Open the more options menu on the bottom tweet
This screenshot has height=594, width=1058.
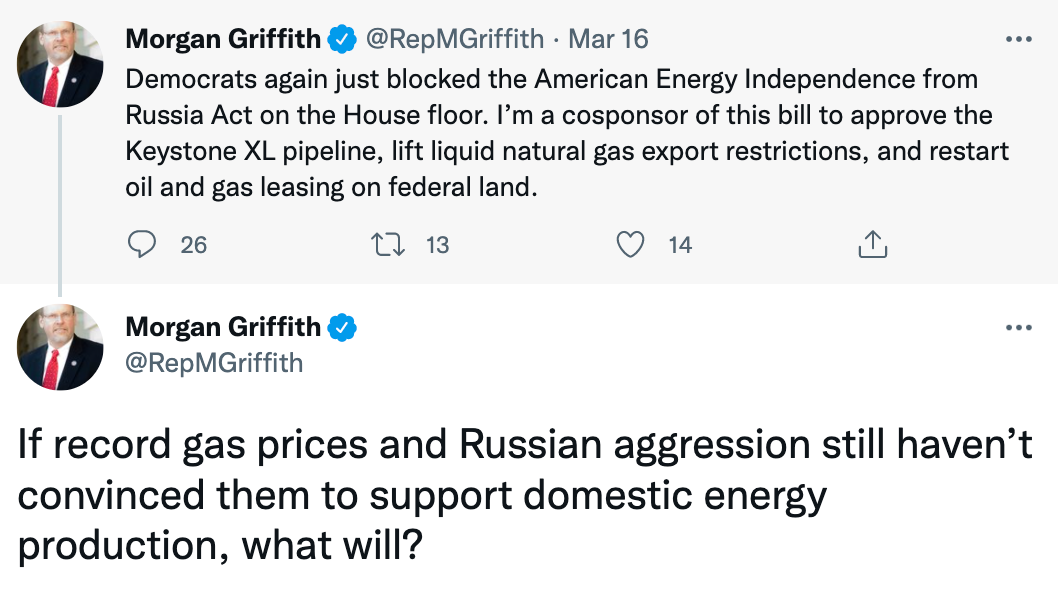point(1017,328)
